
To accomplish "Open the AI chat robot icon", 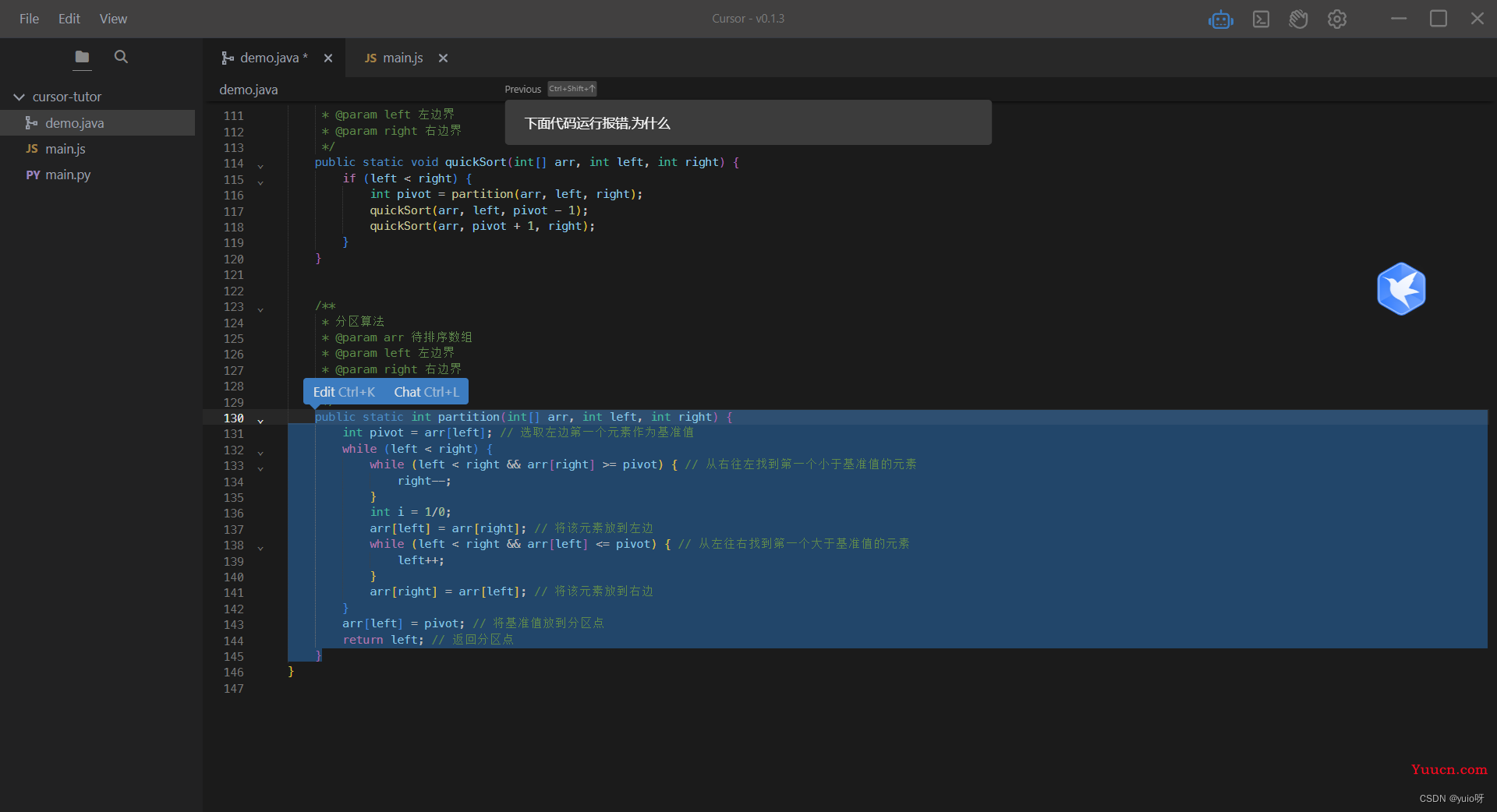I will point(1221,19).
